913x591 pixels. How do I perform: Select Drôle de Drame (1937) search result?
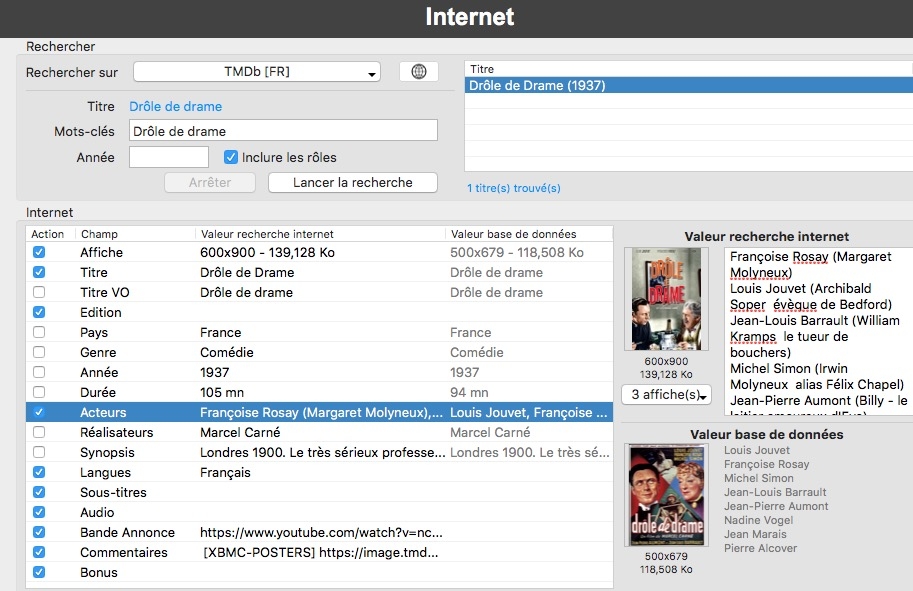pyautogui.click(x=537, y=86)
